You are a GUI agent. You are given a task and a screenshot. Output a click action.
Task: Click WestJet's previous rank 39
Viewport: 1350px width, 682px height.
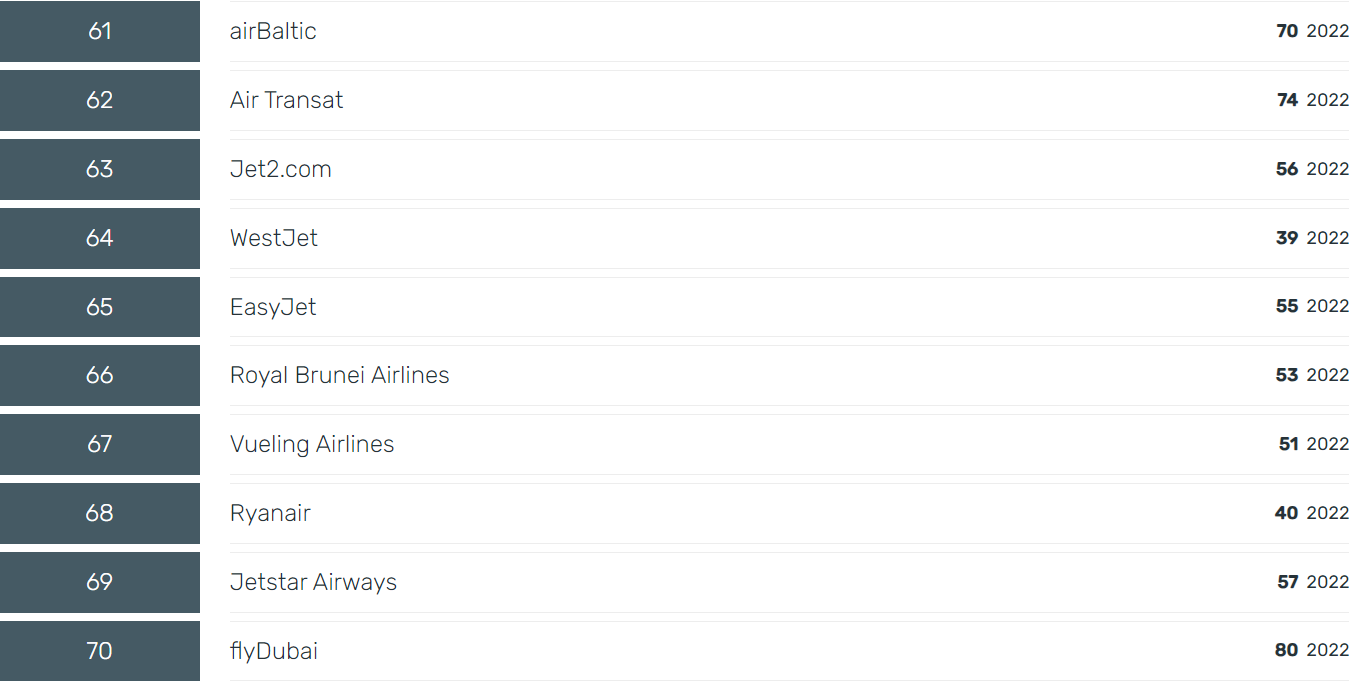coord(1287,238)
